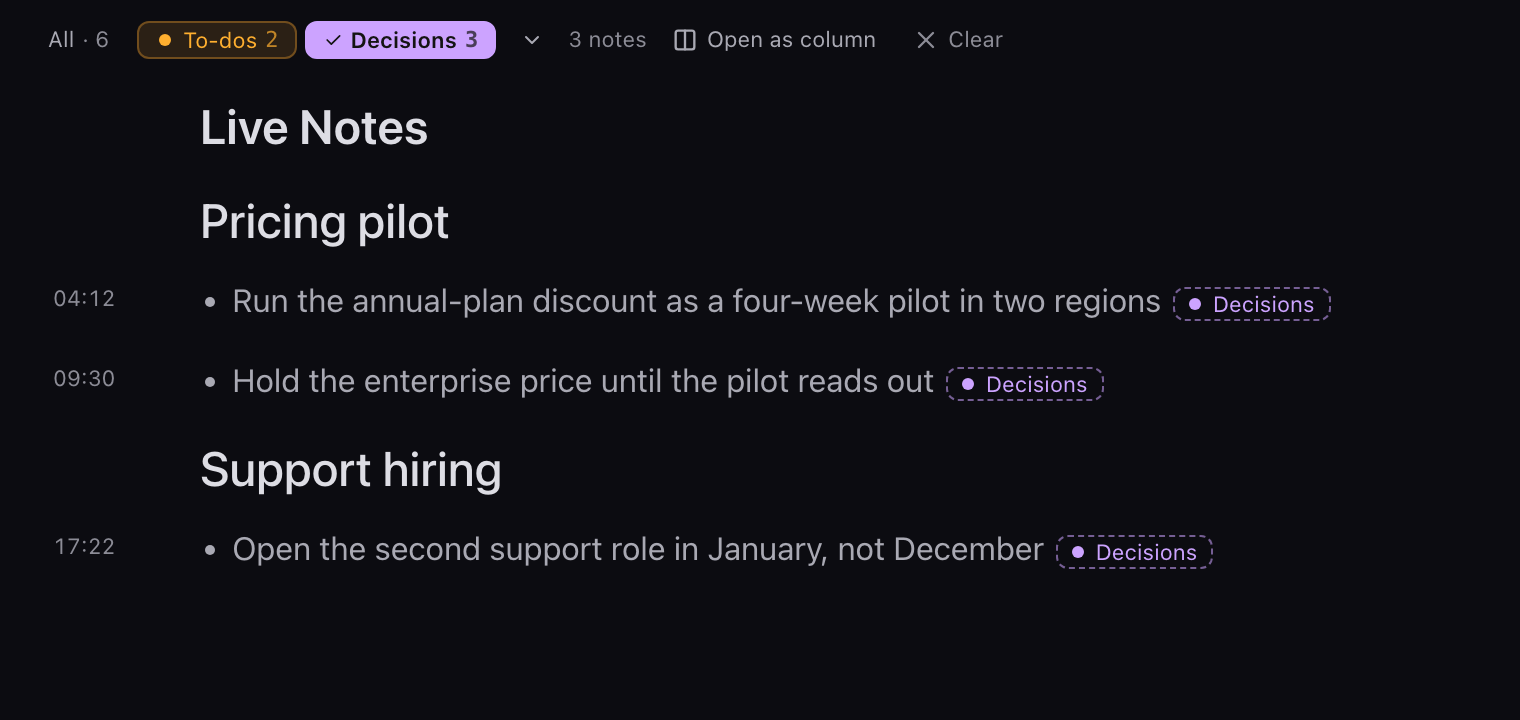Click the orange dot on the To-dos chip

click(x=165, y=40)
